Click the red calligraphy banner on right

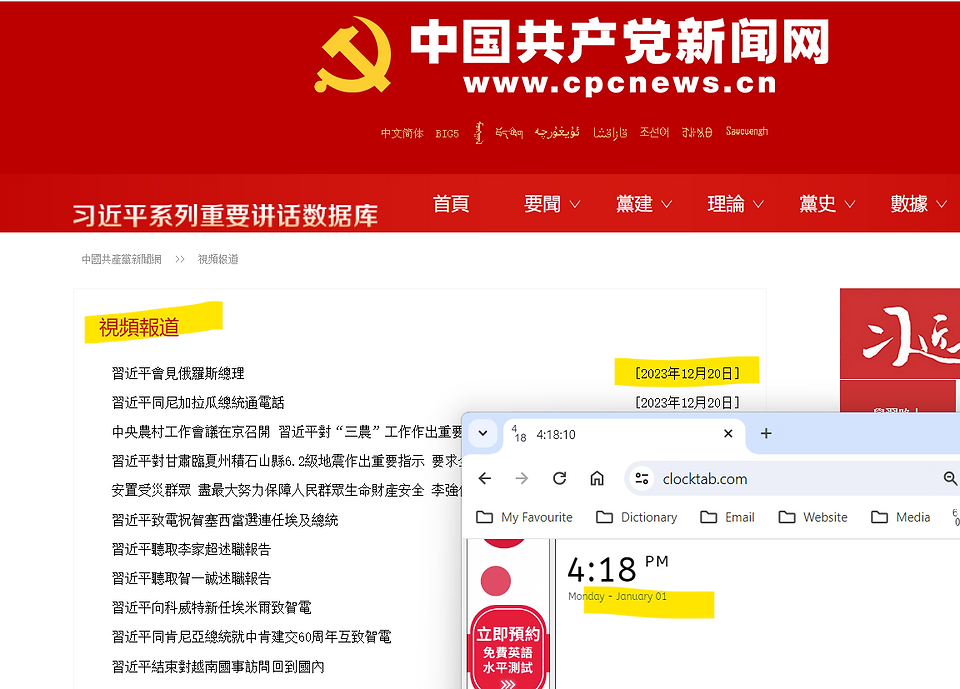[x=900, y=334]
